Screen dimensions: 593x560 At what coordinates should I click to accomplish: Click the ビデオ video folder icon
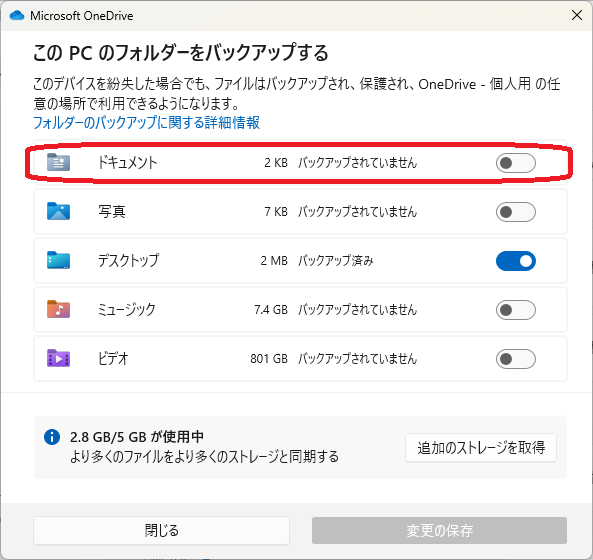pyautogui.click(x=58, y=358)
